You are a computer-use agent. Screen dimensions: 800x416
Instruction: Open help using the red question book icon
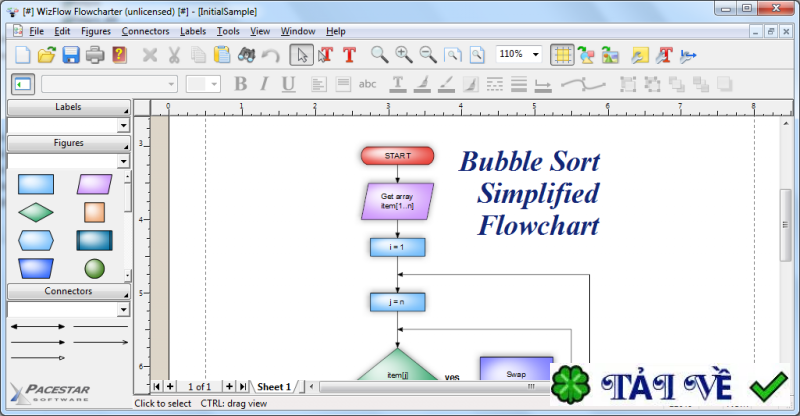[x=119, y=55]
